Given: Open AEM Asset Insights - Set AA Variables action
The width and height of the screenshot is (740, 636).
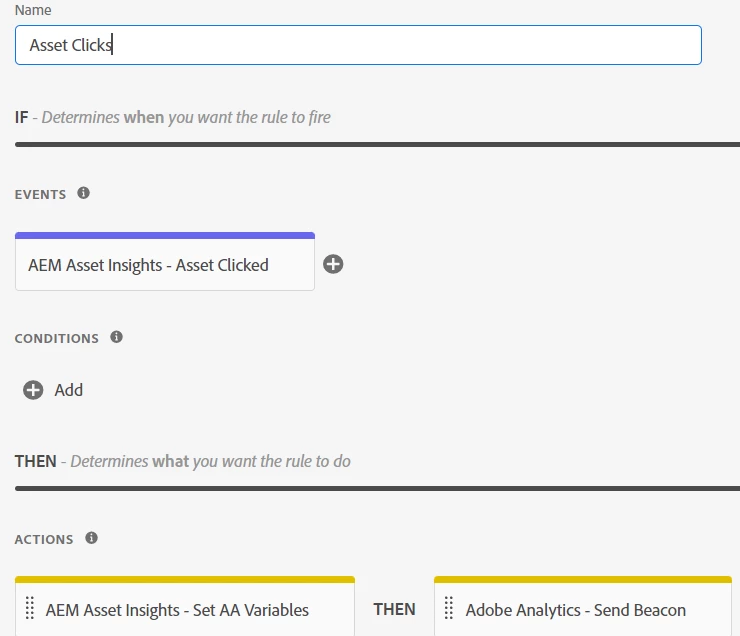Looking at the screenshot, I should click(x=185, y=606).
